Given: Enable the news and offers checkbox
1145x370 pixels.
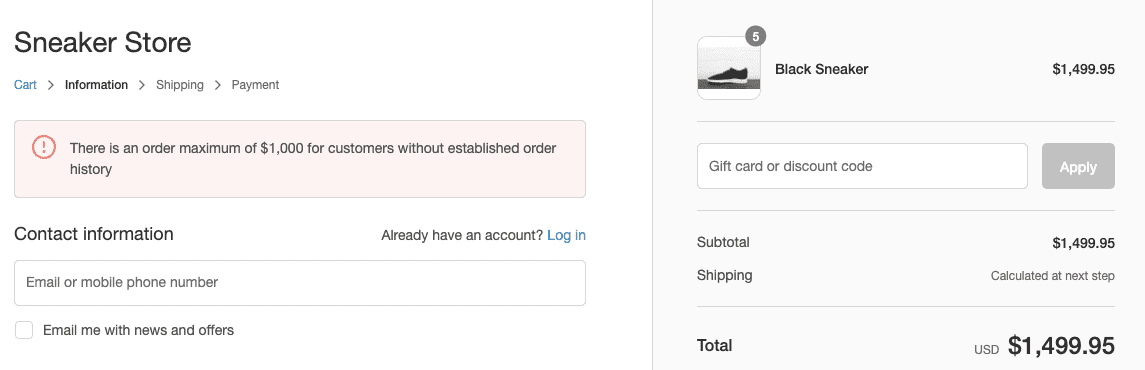Looking at the screenshot, I should click(24, 331).
